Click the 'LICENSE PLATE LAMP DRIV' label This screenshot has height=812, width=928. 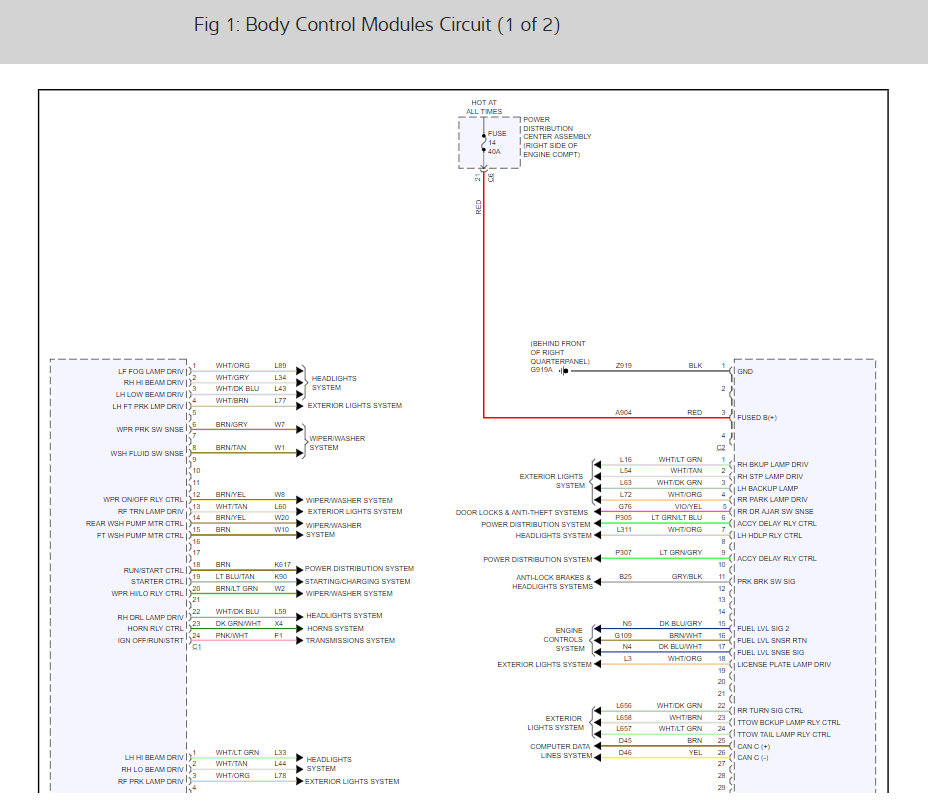click(x=784, y=665)
